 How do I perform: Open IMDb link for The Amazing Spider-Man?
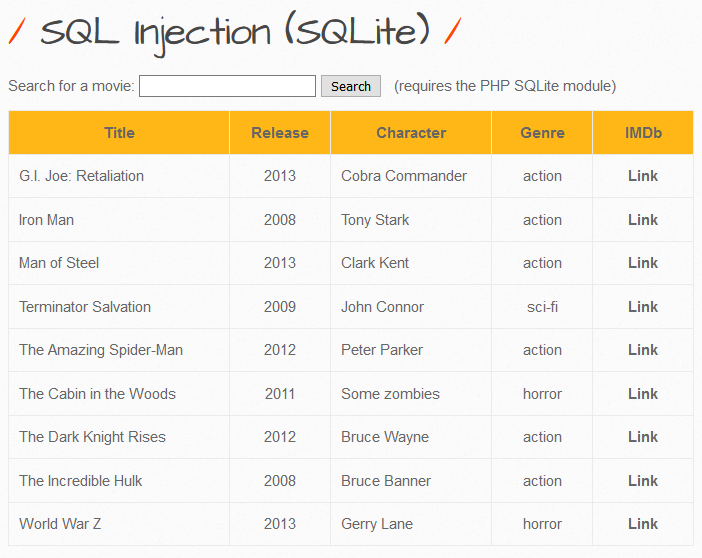tap(643, 350)
